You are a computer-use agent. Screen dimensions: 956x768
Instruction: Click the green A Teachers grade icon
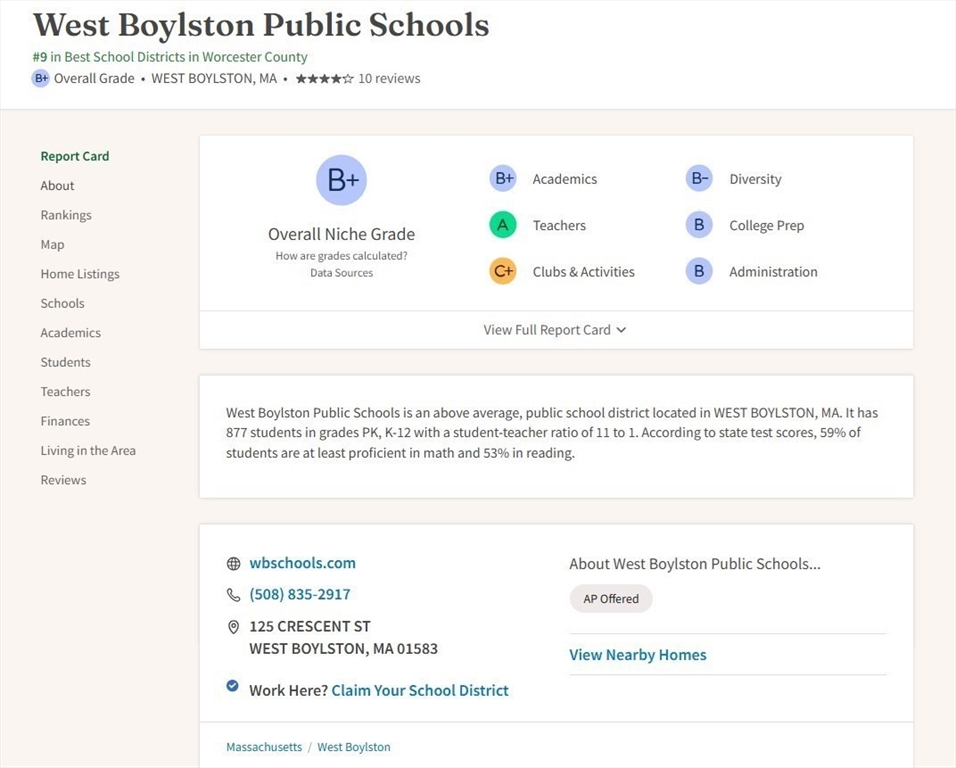(503, 225)
